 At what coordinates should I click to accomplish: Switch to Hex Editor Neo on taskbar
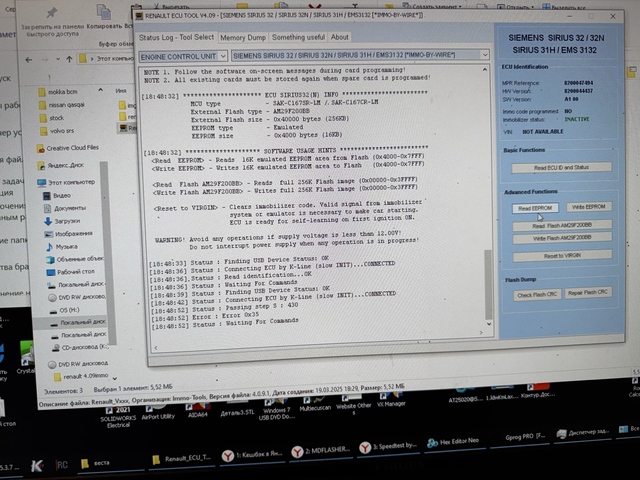pos(453,442)
